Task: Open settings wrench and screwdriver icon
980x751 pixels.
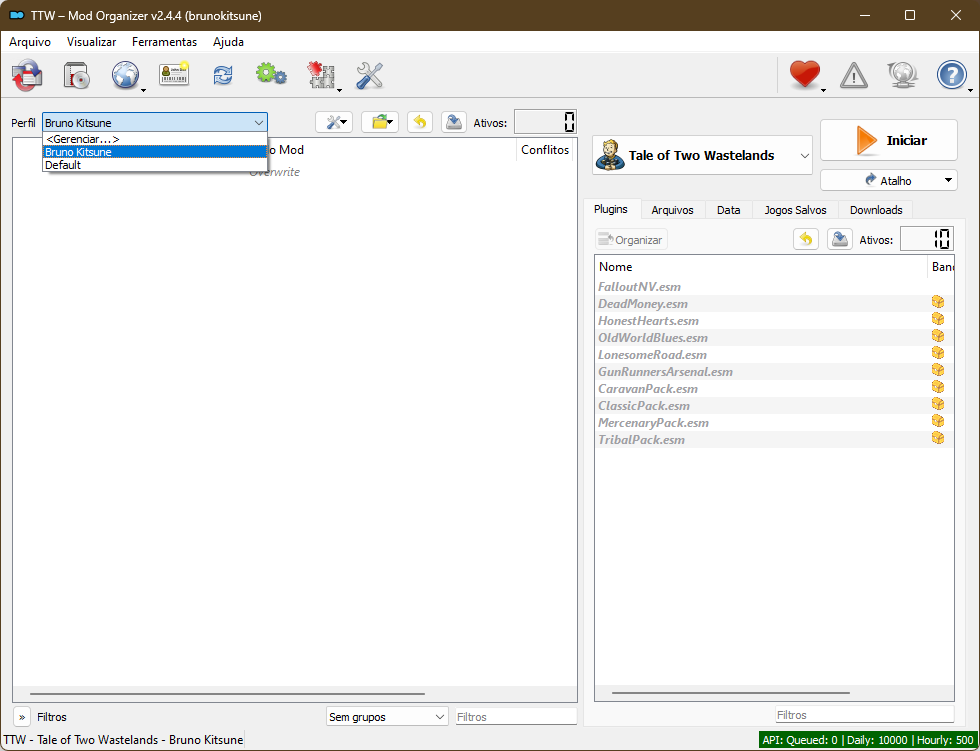Action: pos(369,76)
